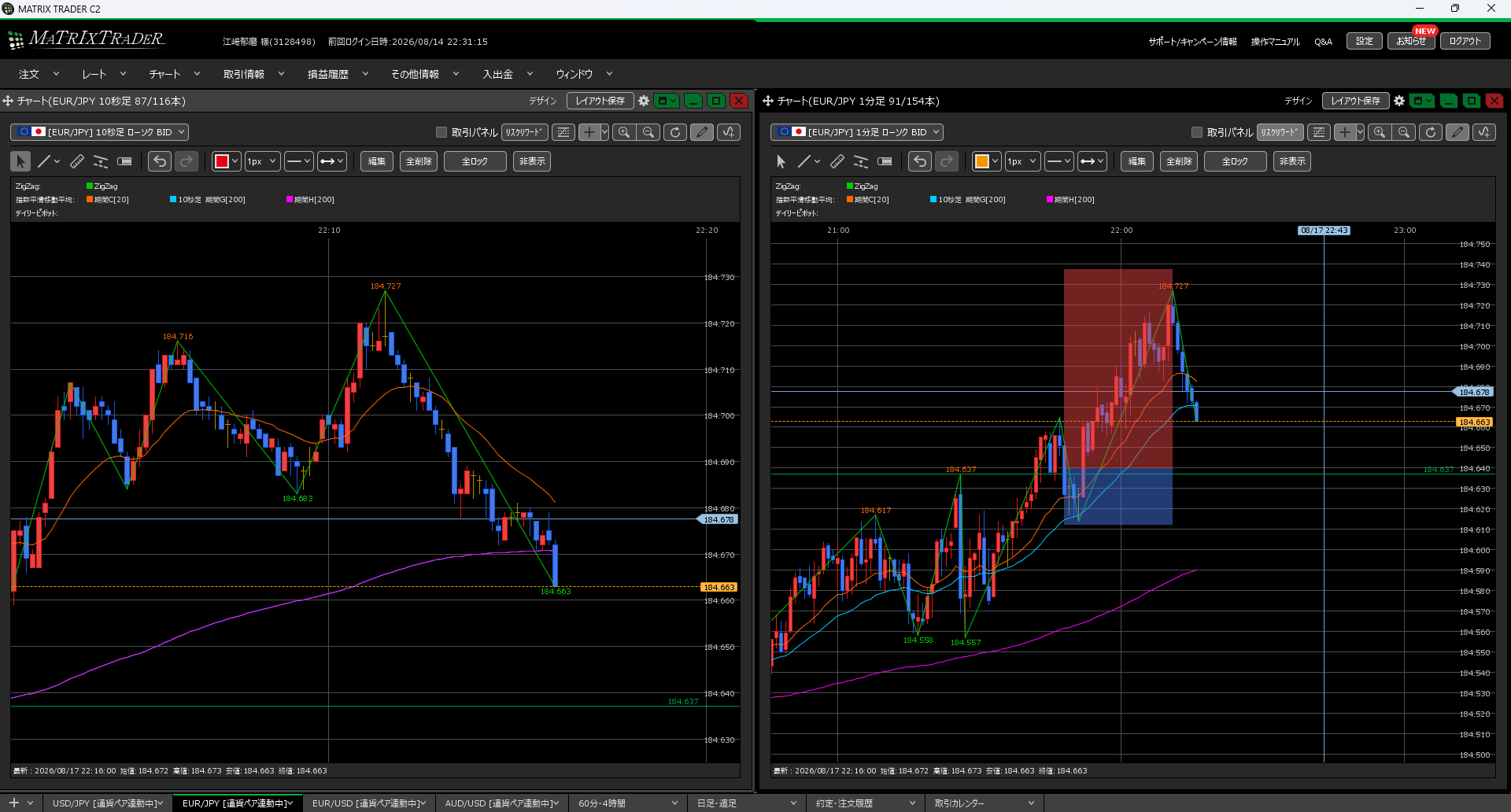Open line style dropdown in 10秒足 chart
Viewport: 1511px width, 812px height.
click(298, 161)
